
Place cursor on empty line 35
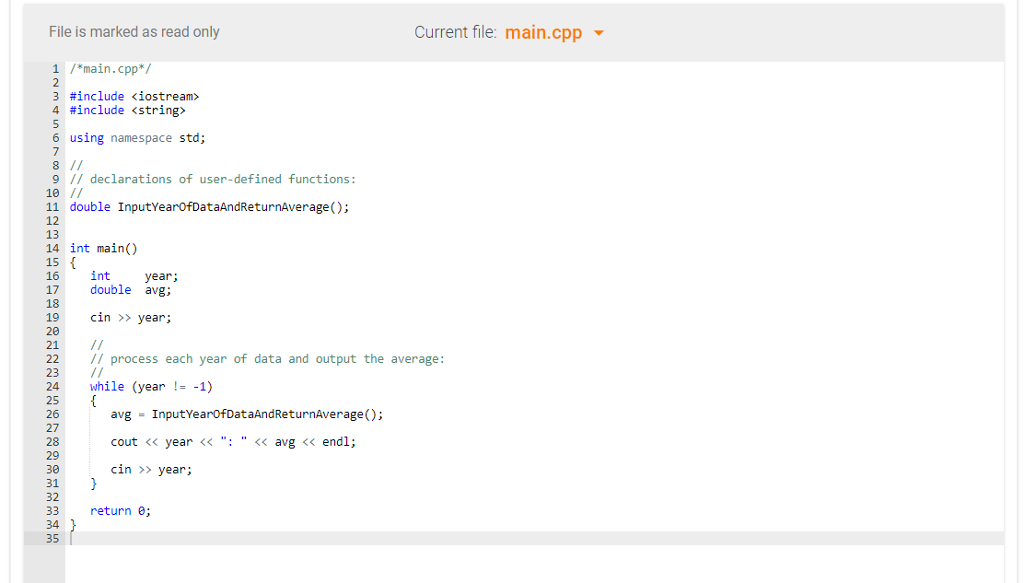pos(534,539)
